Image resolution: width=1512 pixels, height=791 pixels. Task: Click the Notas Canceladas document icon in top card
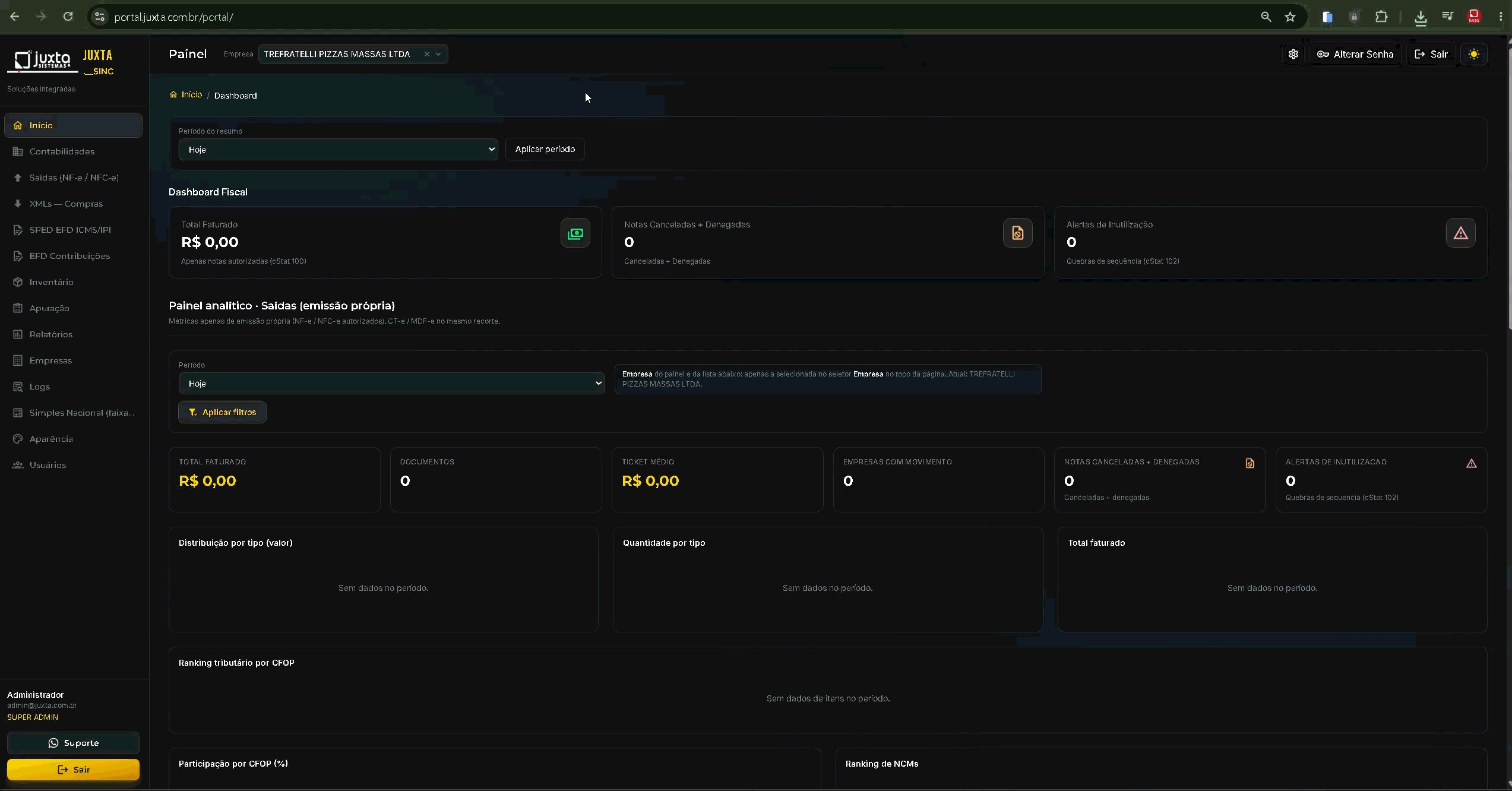pos(1017,233)
